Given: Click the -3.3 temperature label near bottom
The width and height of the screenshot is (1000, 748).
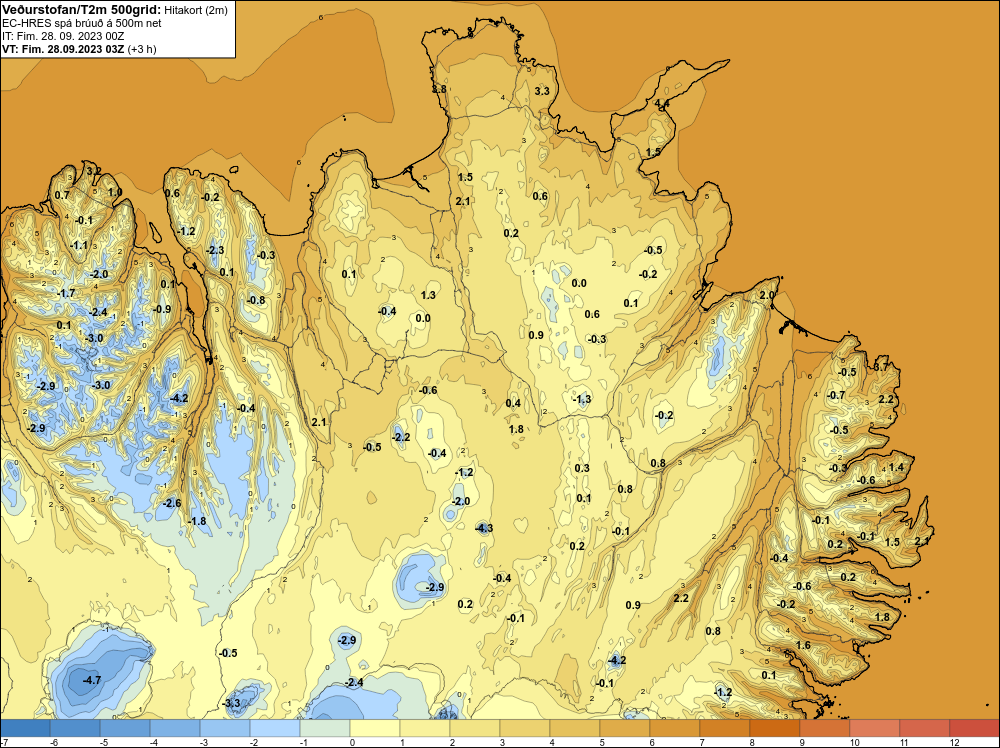Looking at the screenshot, I should click(232, 703).
